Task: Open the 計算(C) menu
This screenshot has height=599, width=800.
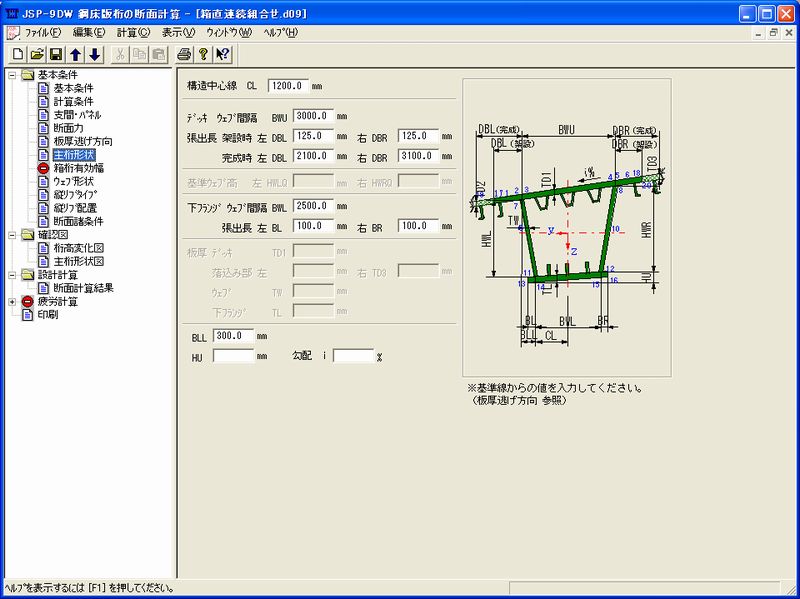Action: click(132, 32)
